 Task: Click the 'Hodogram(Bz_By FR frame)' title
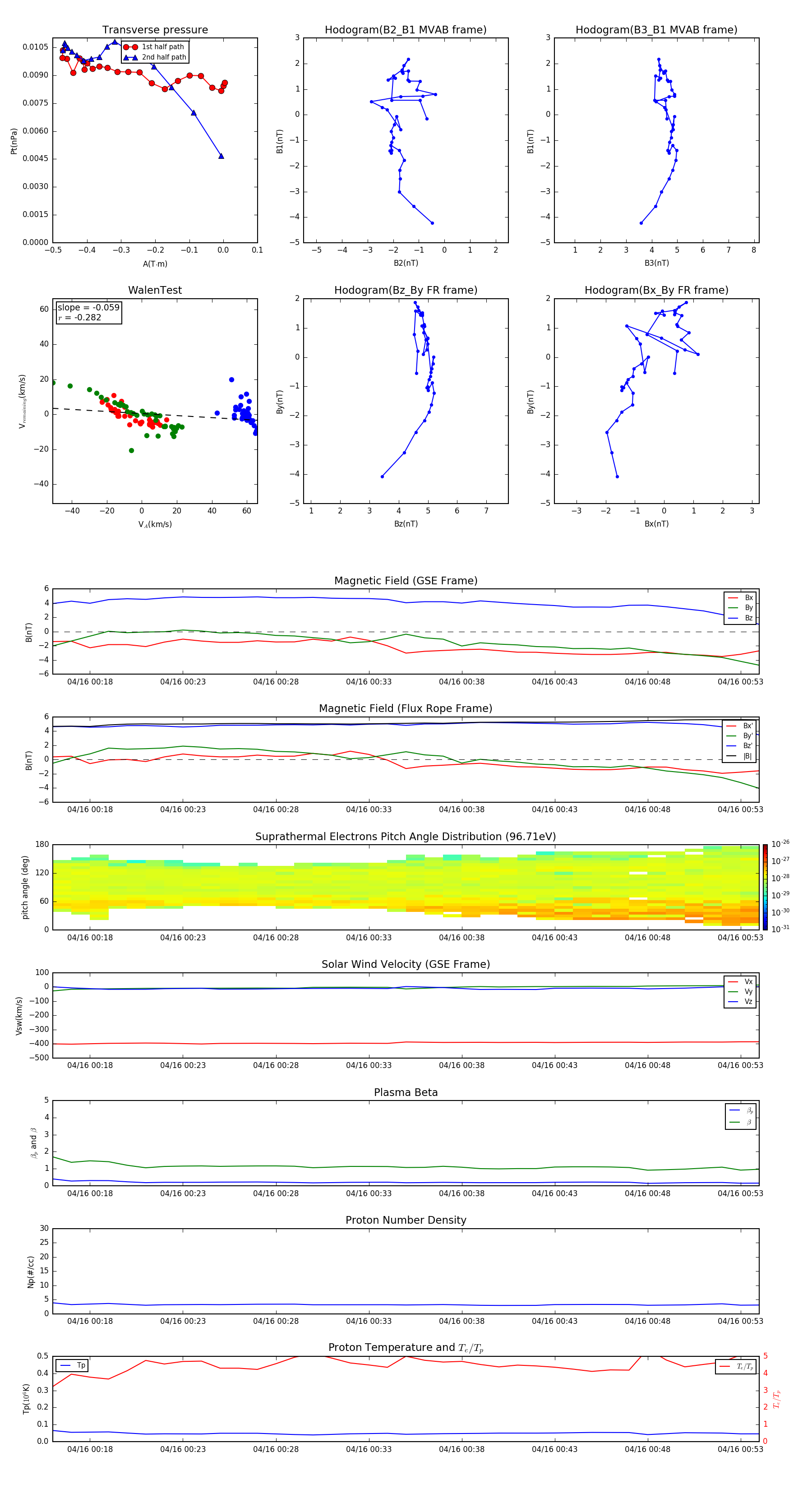(x=406, y=290)
